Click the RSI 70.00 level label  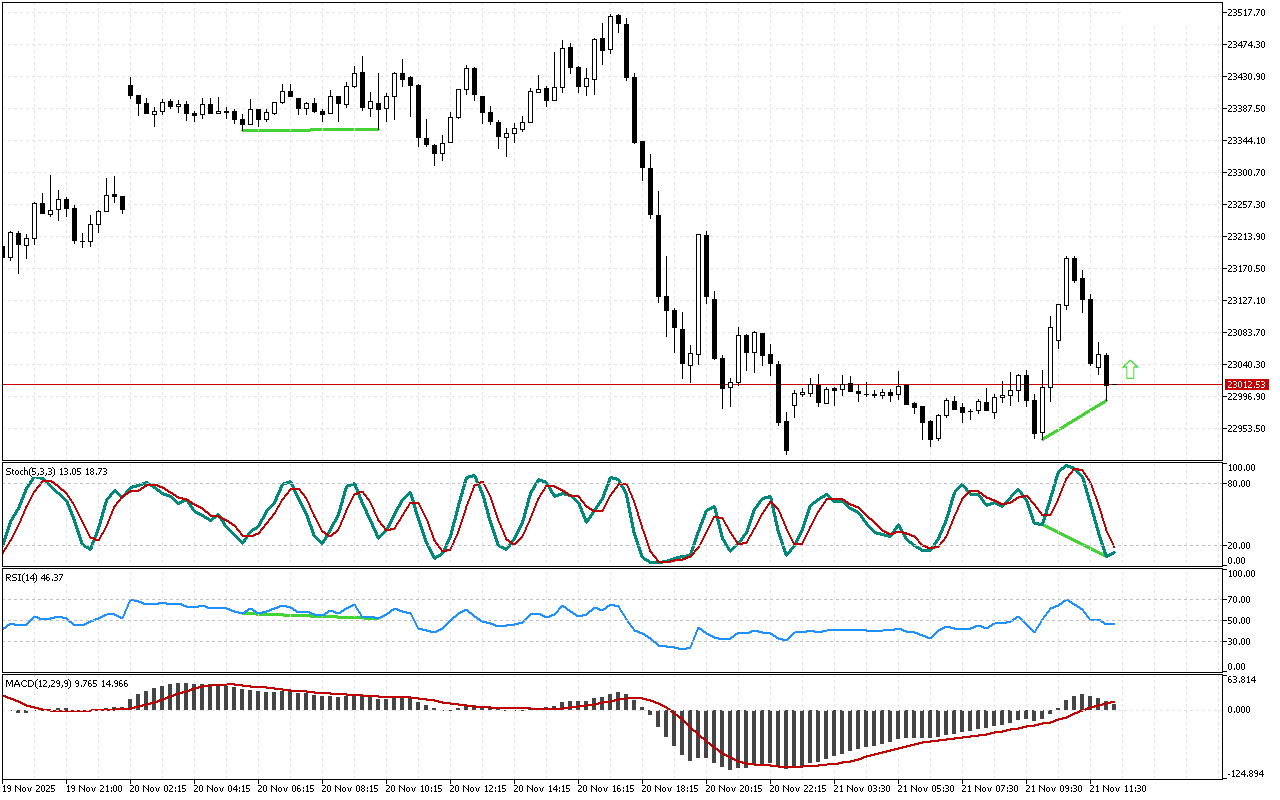click(1242, 600)
